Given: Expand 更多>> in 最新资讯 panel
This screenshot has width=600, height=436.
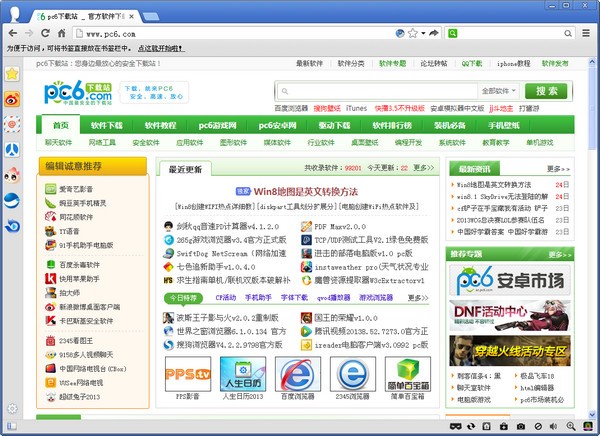Looking at the screenshot, I should coord(558,169).
